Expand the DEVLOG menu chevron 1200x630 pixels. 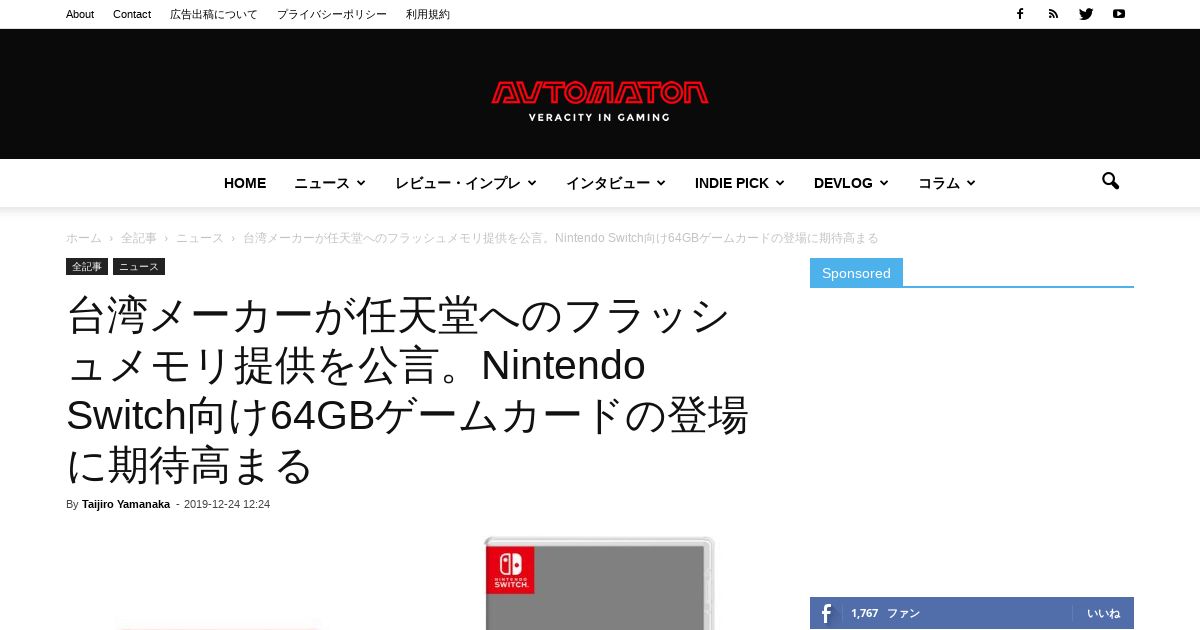click(884, 183)
